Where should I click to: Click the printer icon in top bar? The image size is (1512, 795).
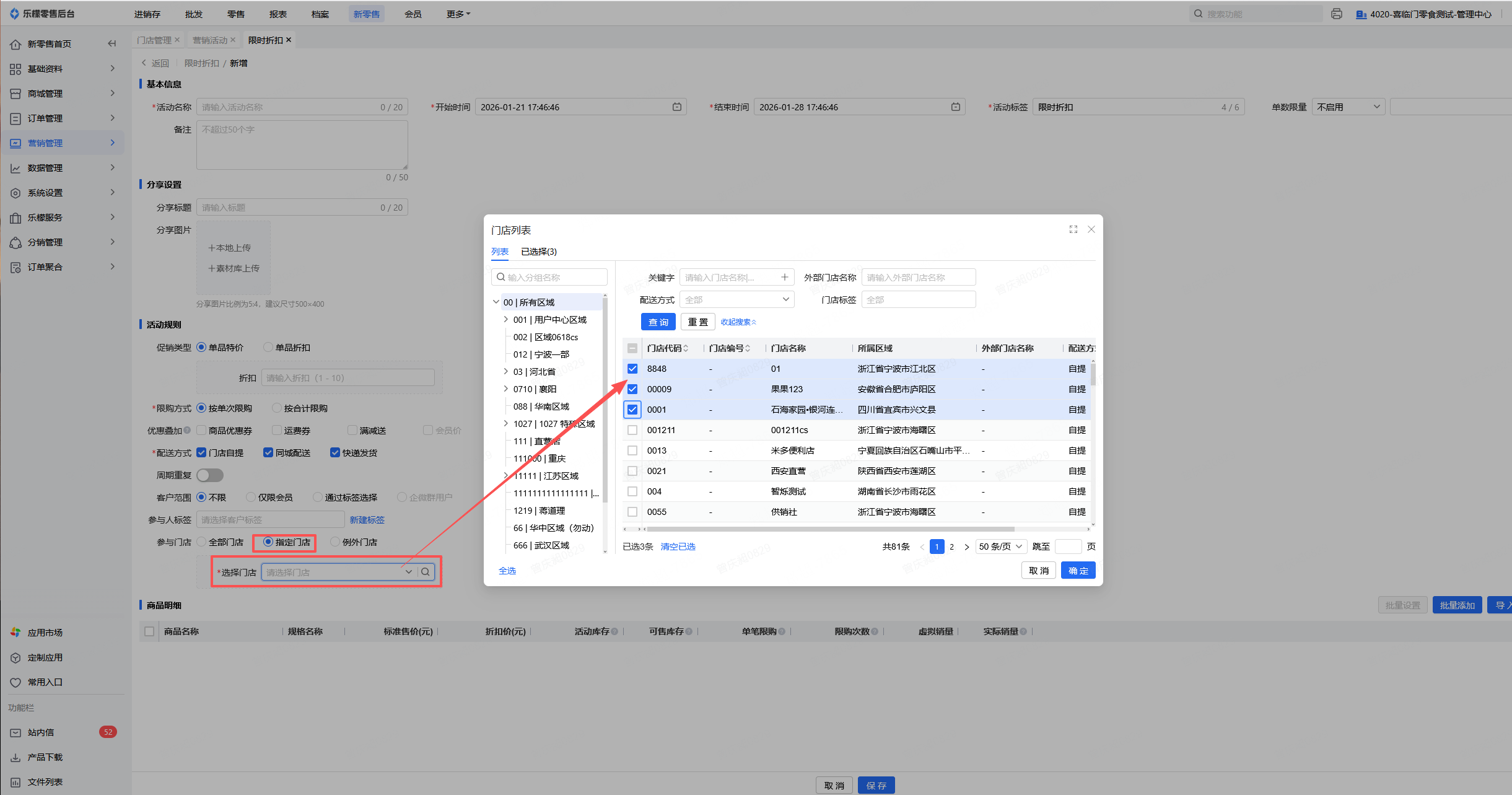click(1336, 14)
